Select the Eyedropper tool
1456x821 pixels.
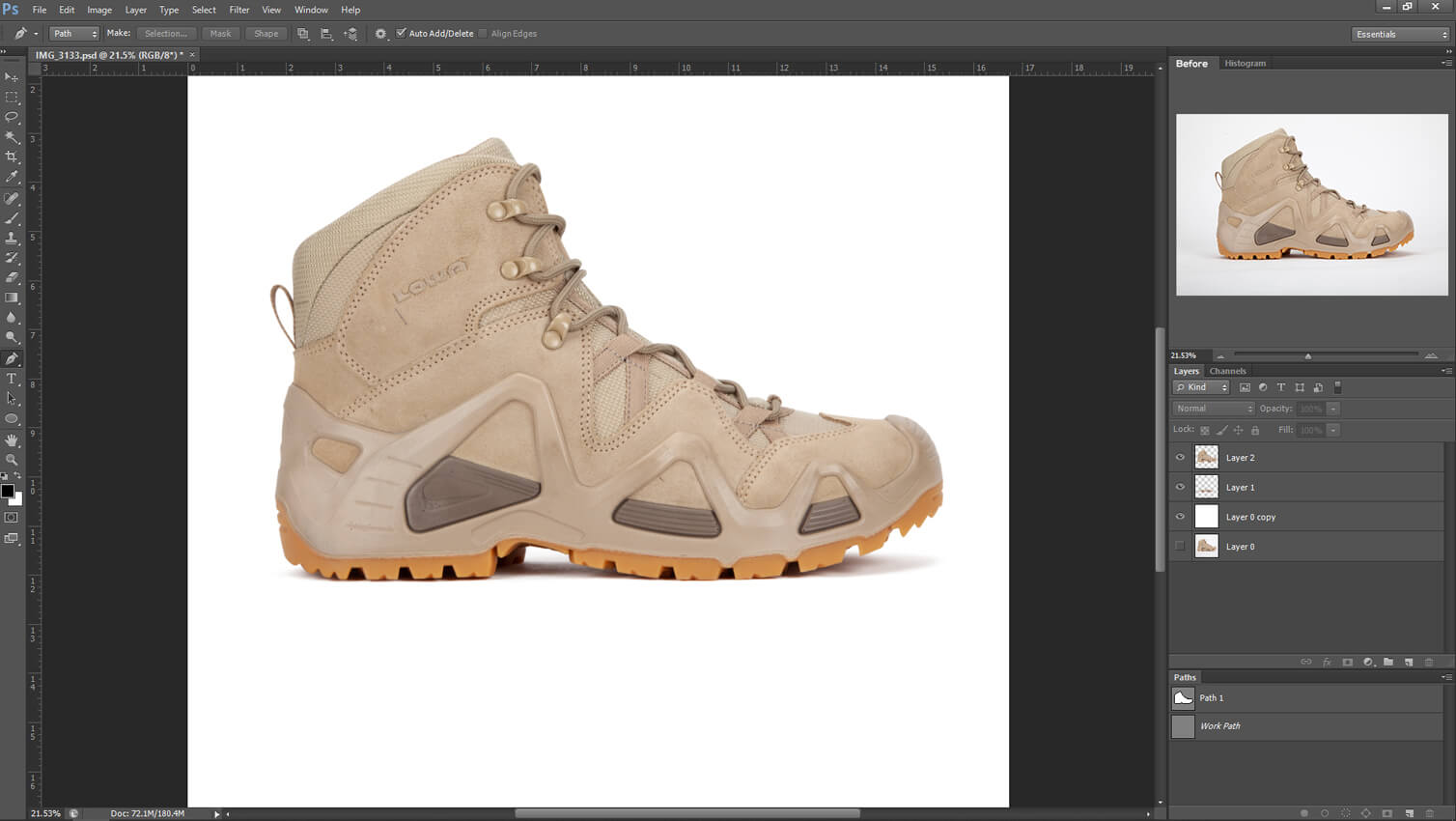[12, 178]
